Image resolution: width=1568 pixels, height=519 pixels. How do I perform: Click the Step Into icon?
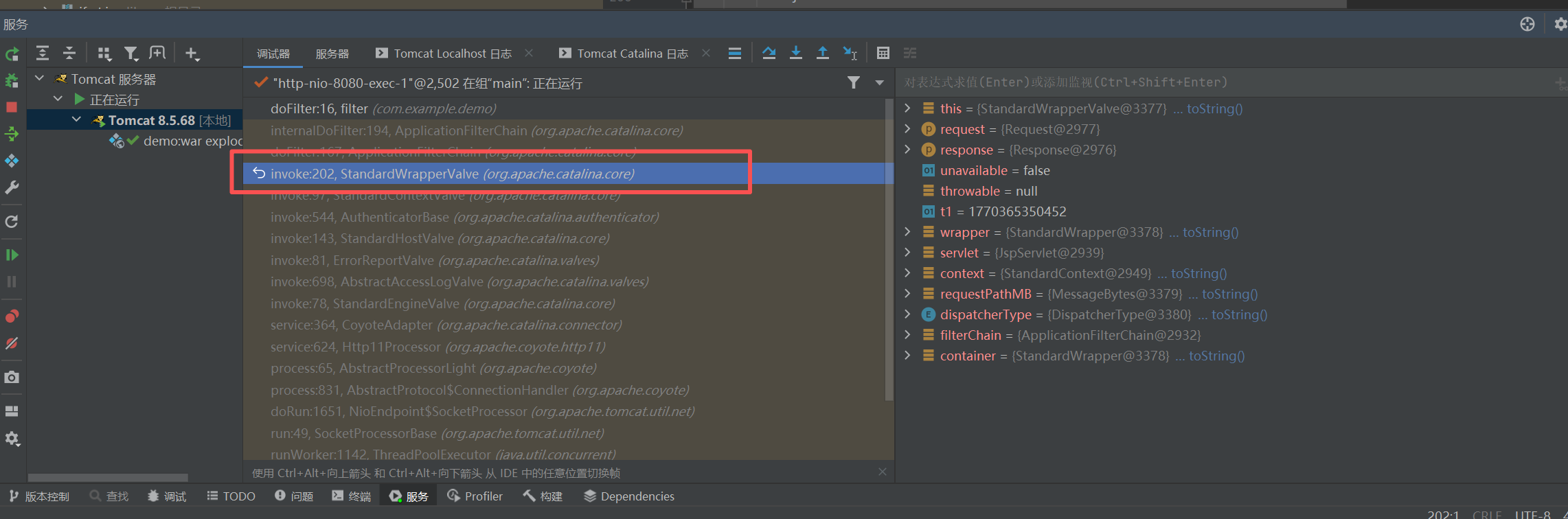(796, 54)
